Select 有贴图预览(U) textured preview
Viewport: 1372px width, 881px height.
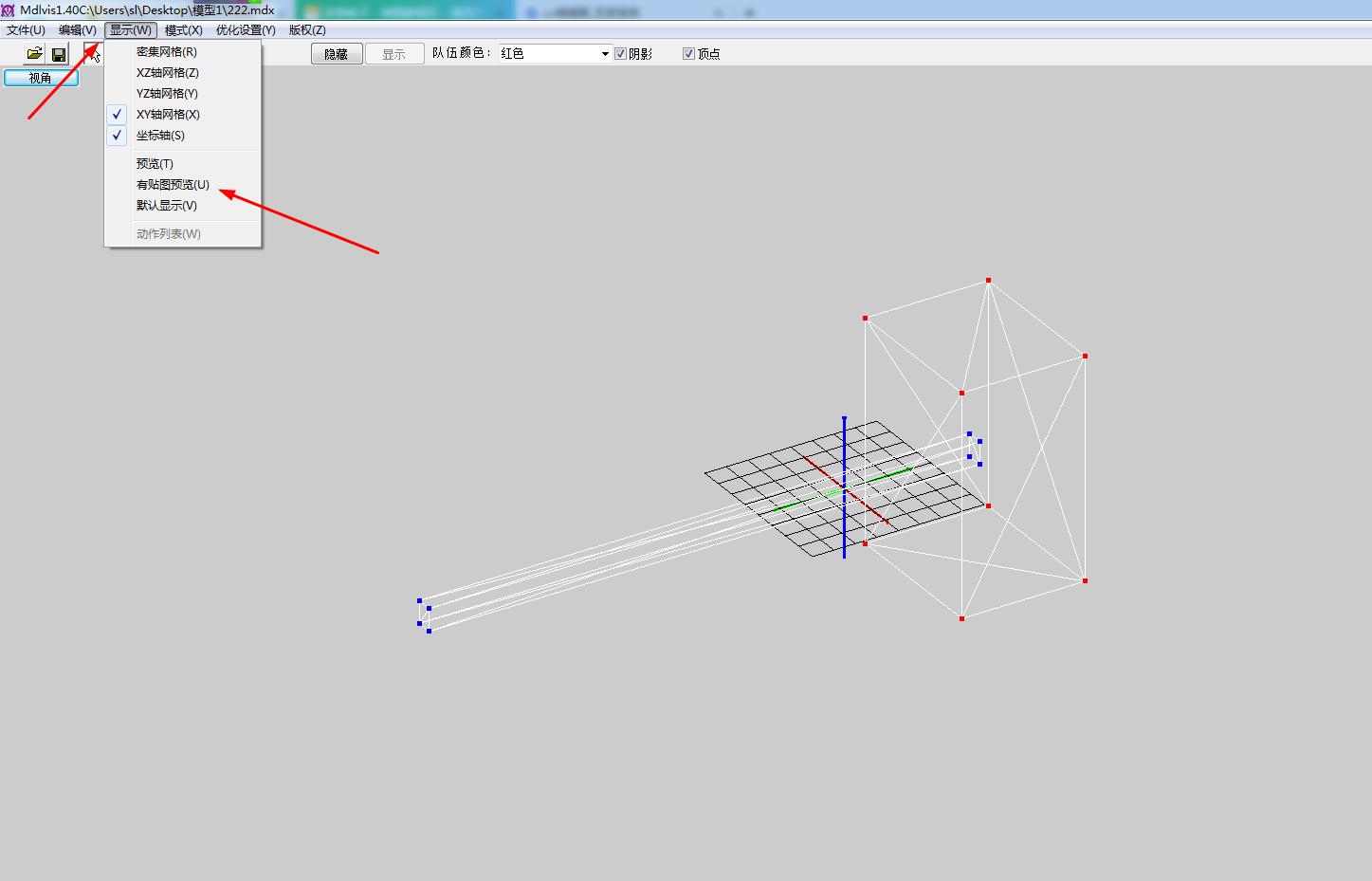pyautogui.click(x=173, y=185)
